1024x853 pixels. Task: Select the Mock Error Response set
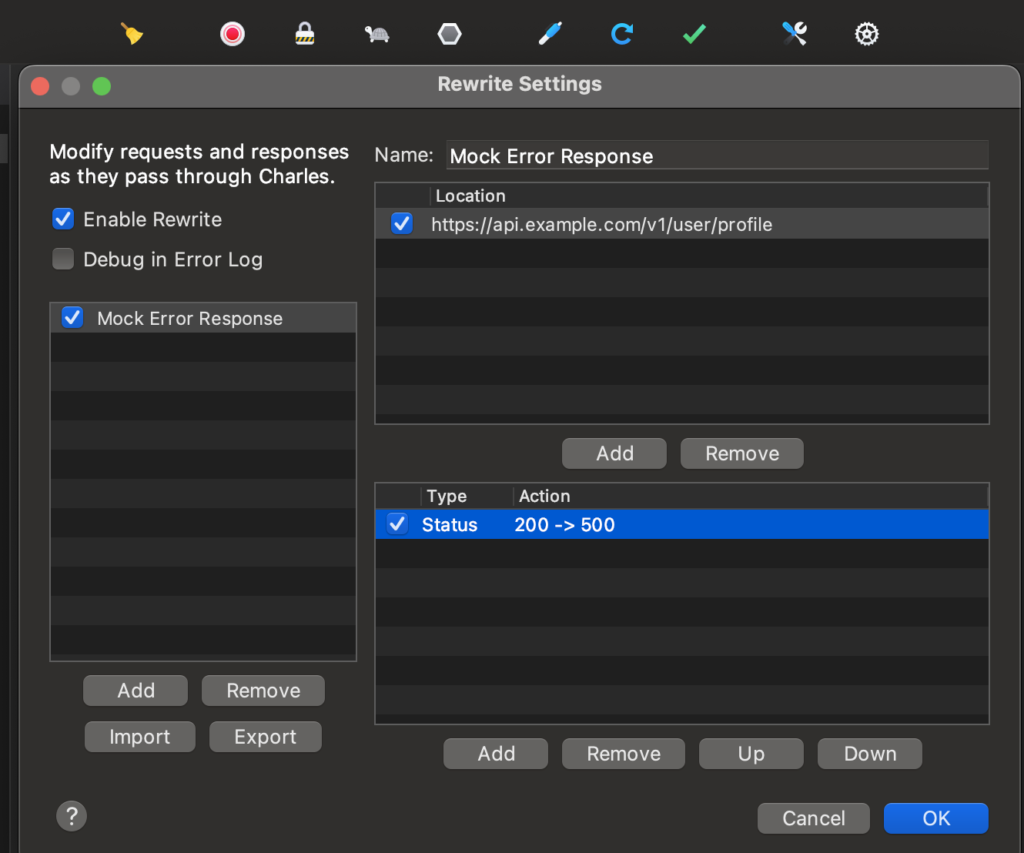coord(190,318)
